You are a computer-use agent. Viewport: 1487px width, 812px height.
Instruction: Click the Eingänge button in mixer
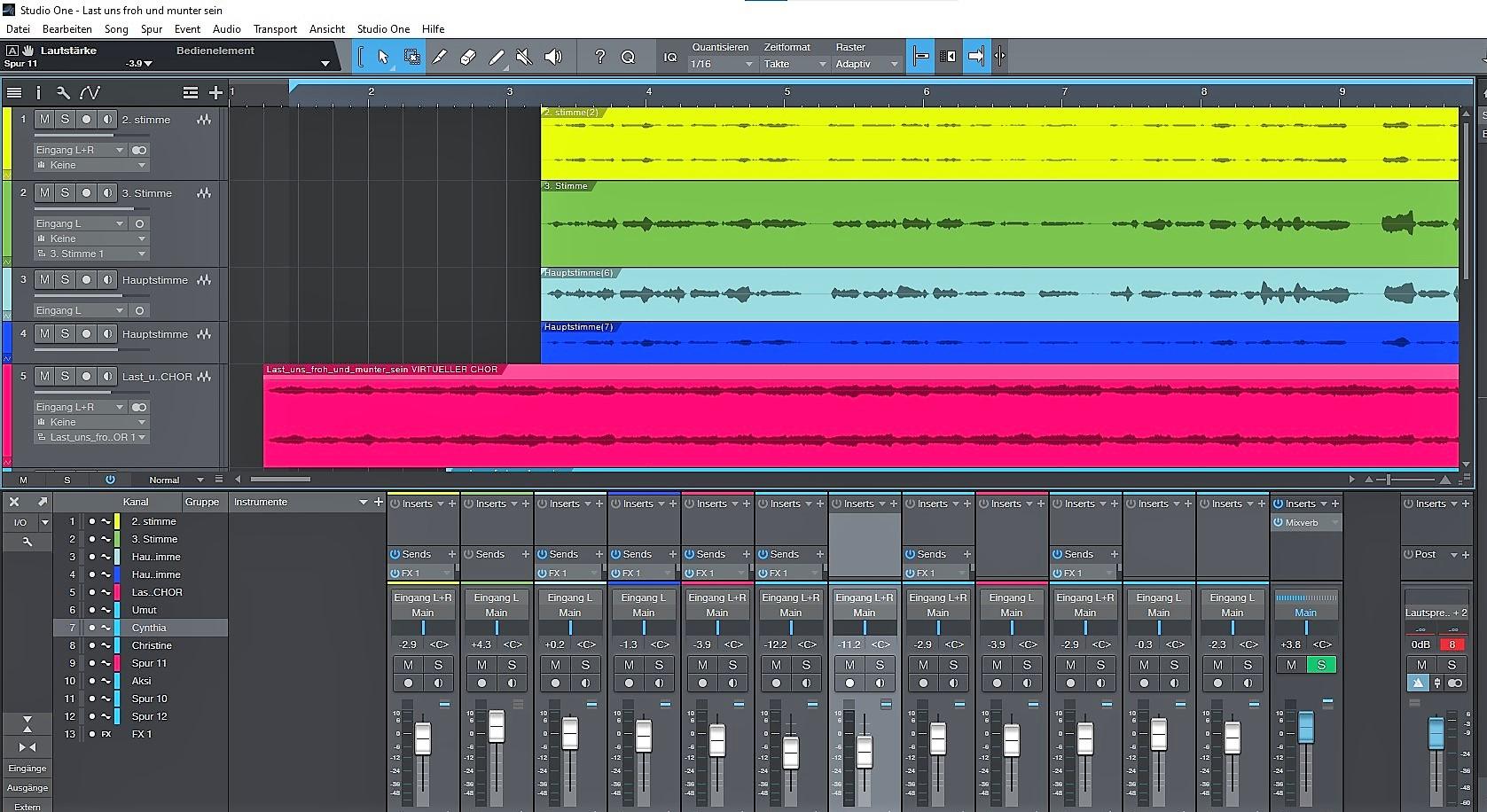tap(27, 769)
